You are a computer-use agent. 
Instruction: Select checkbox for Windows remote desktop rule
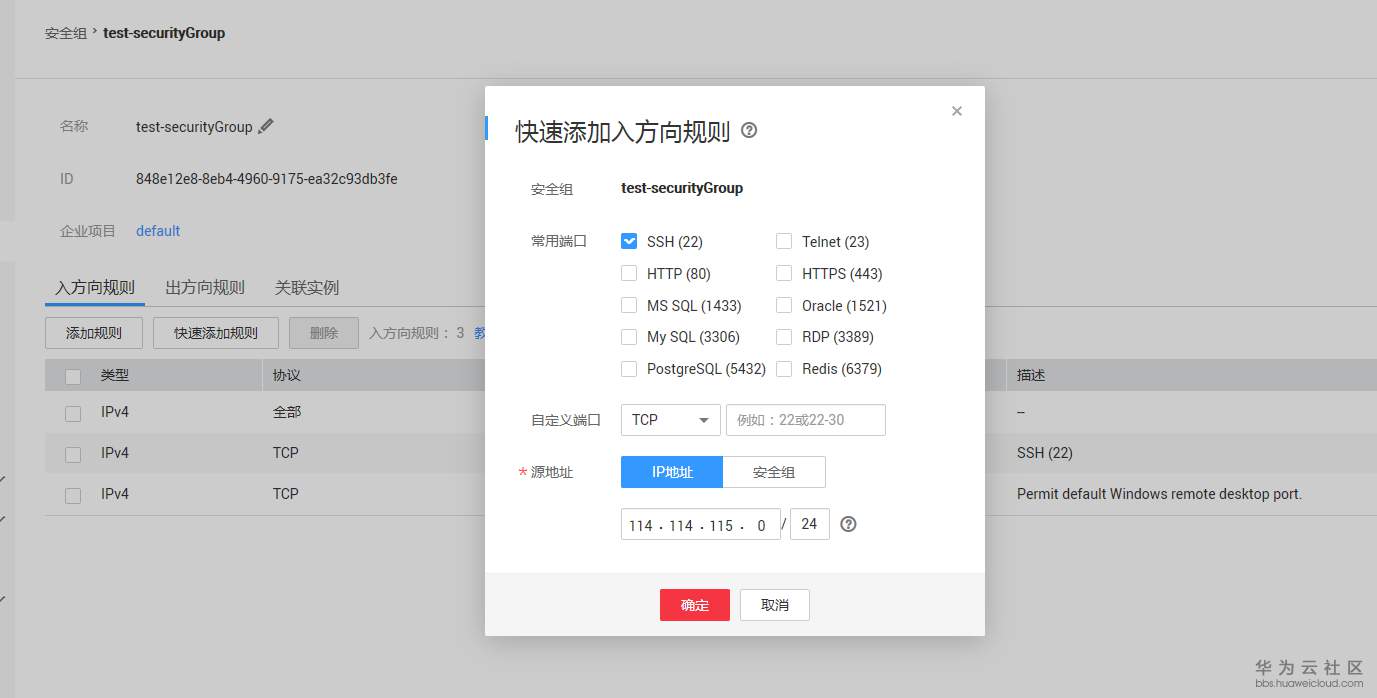[73, 495]
